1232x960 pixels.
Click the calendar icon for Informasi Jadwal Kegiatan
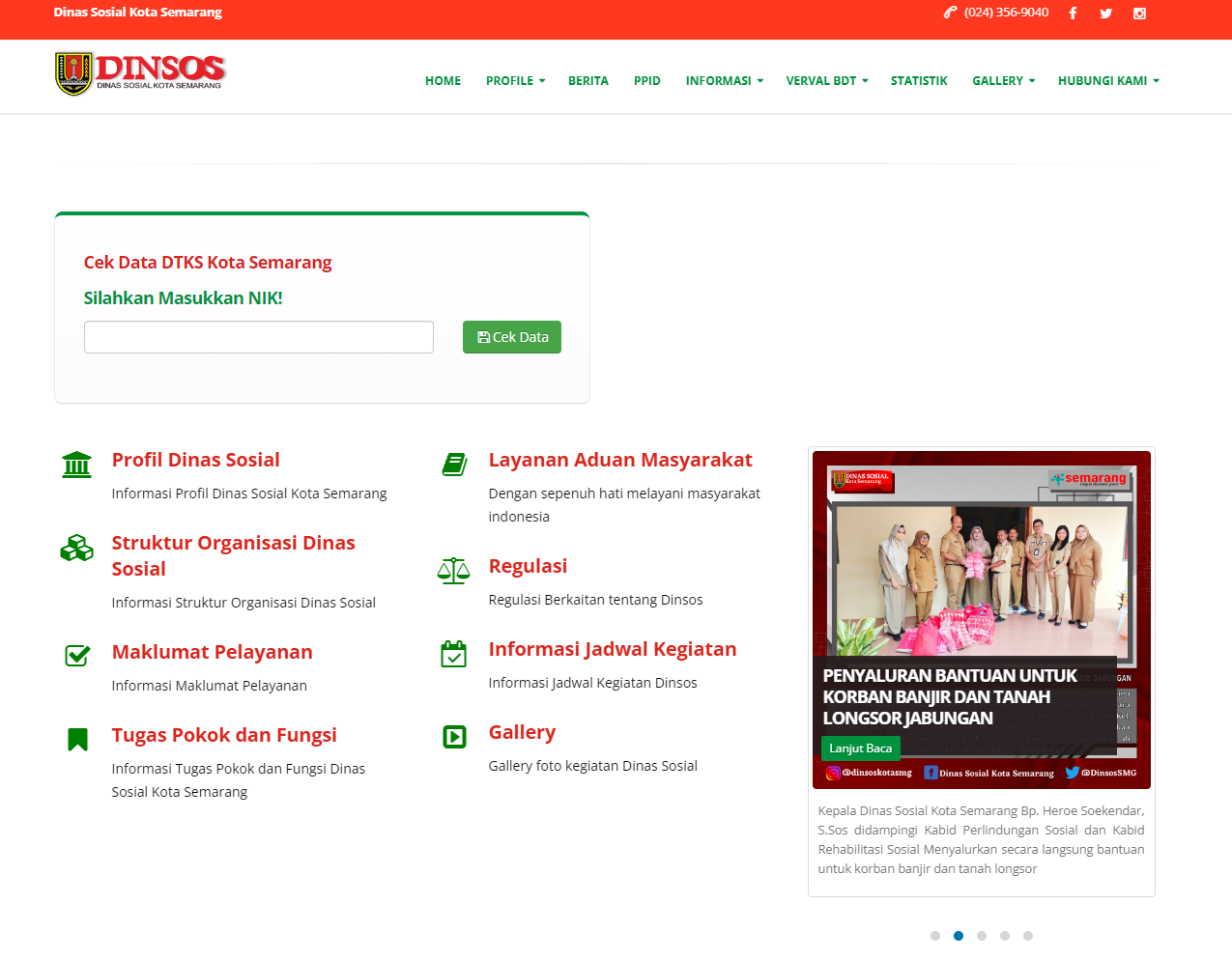[453, 654]
